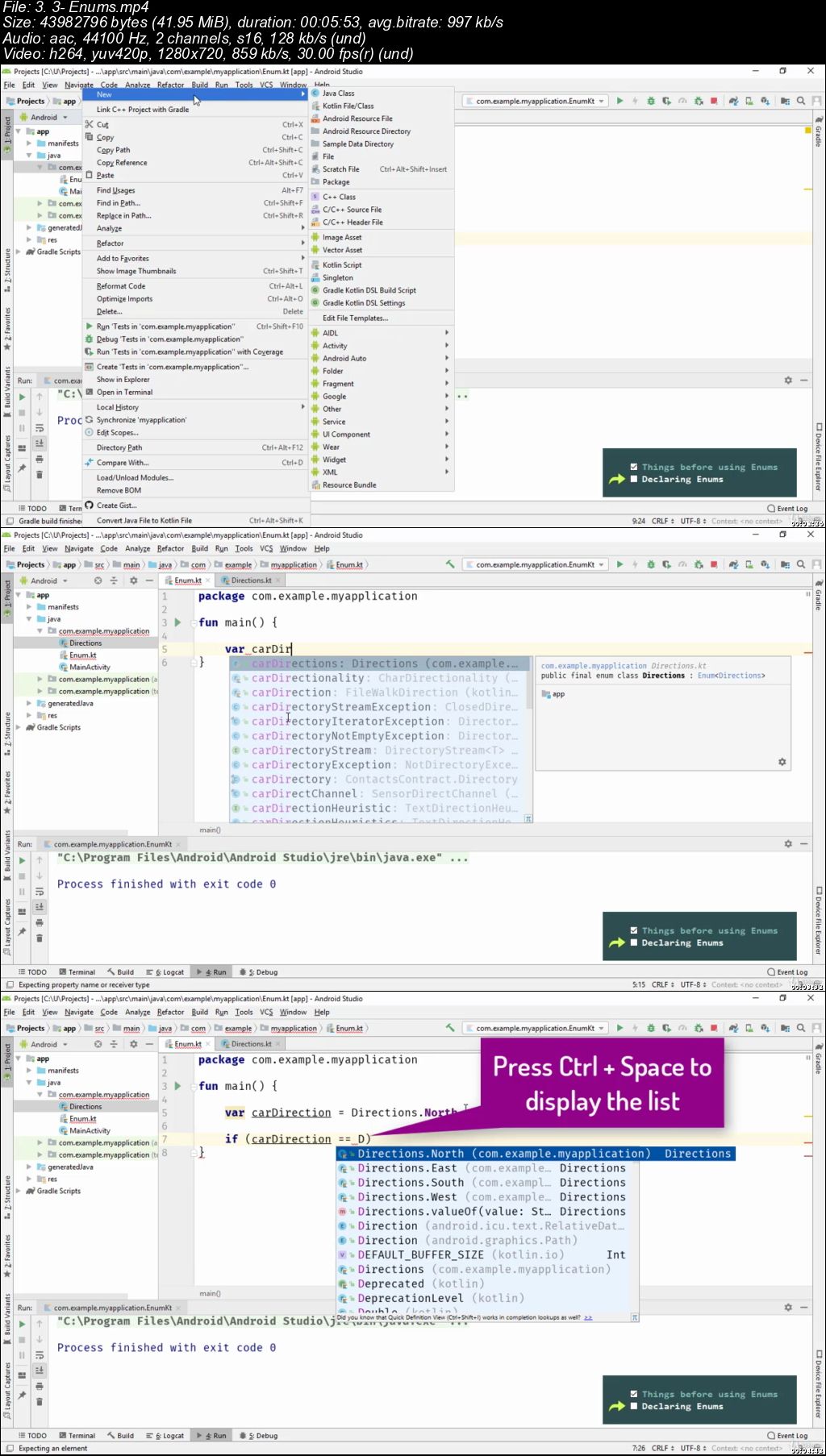Open the Local History submenu arrow

point(303,407)
